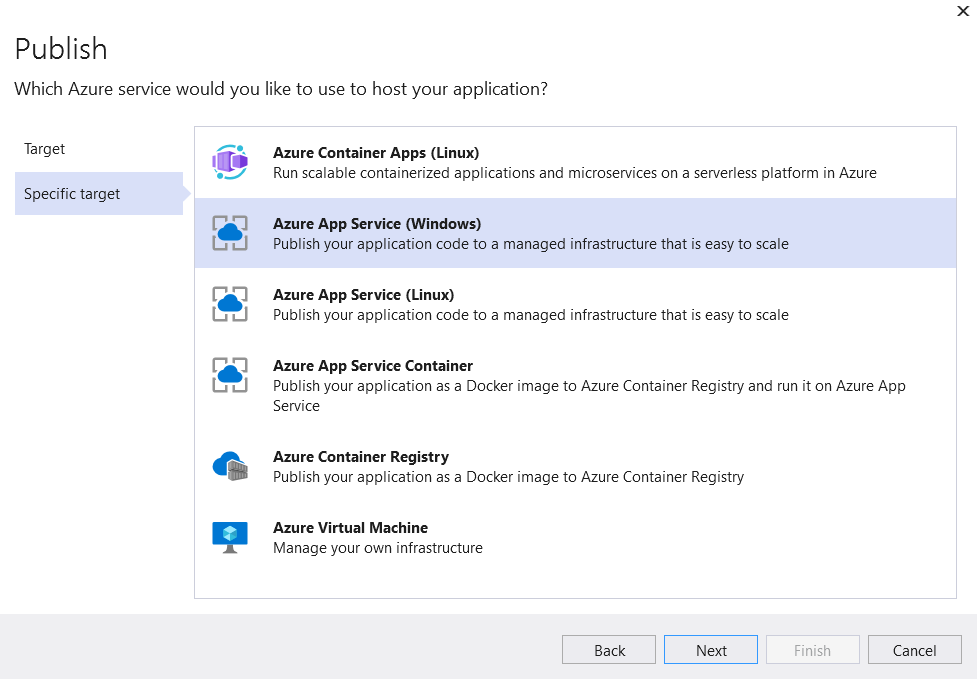977x679 pixels.
Task: Click the Azure Container Registry icon
Action: [230, 466]
